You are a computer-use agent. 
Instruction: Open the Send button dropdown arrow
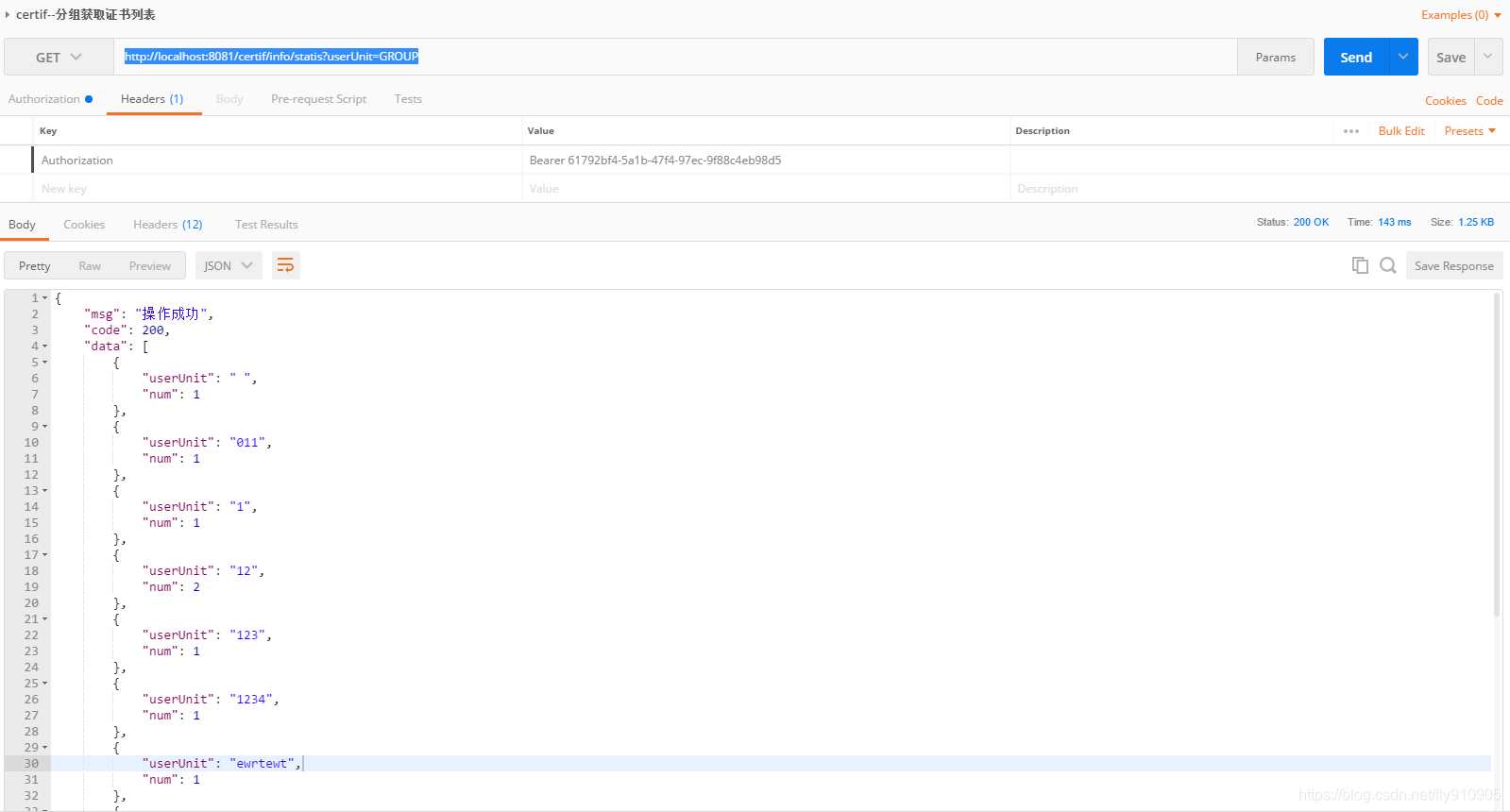pos(1403,57)
